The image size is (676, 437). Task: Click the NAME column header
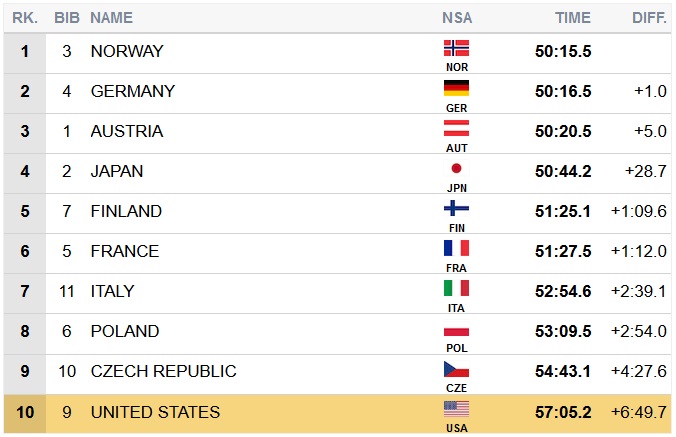(x=111, y=18)
